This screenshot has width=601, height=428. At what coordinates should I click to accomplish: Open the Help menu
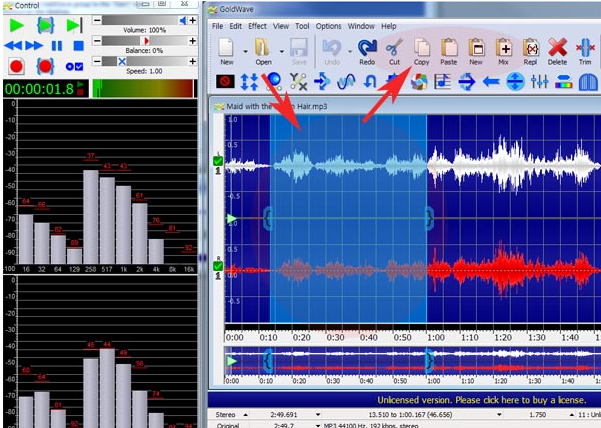click(x=389, y=26)
